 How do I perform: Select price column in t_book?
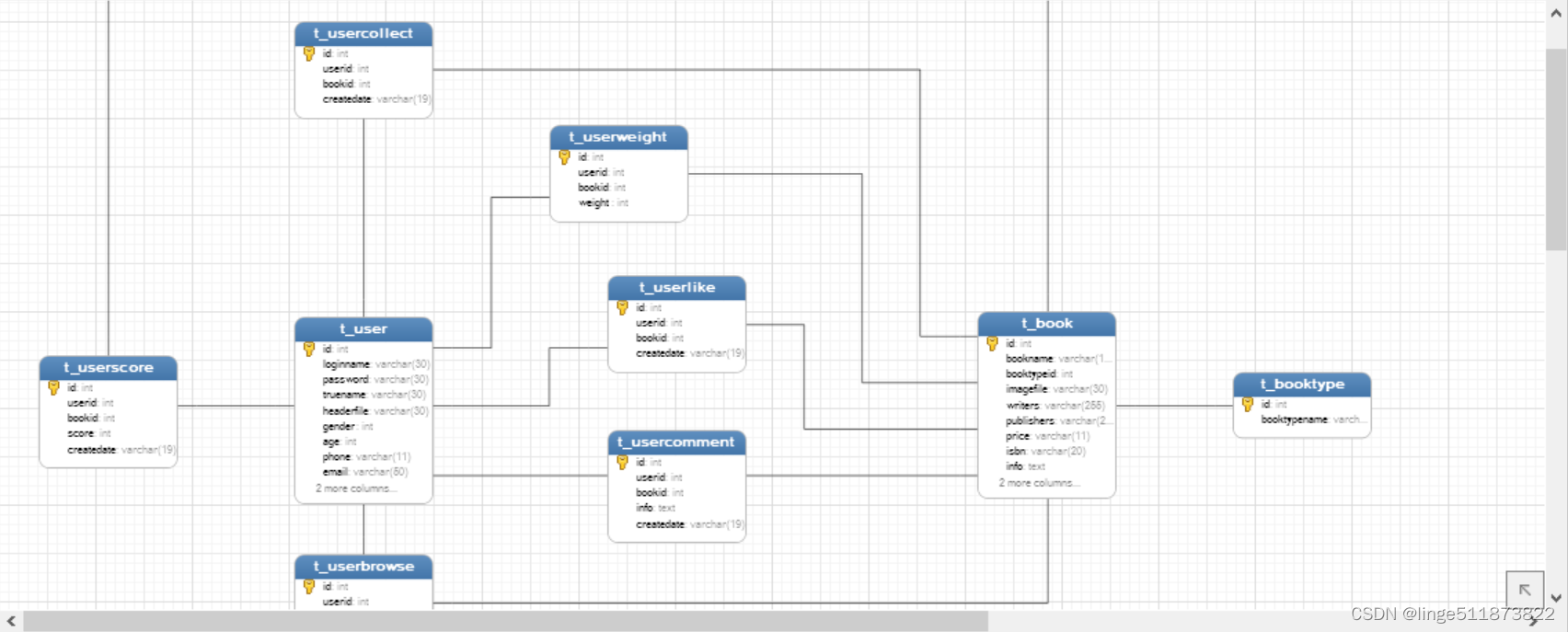coord(1047,436)
